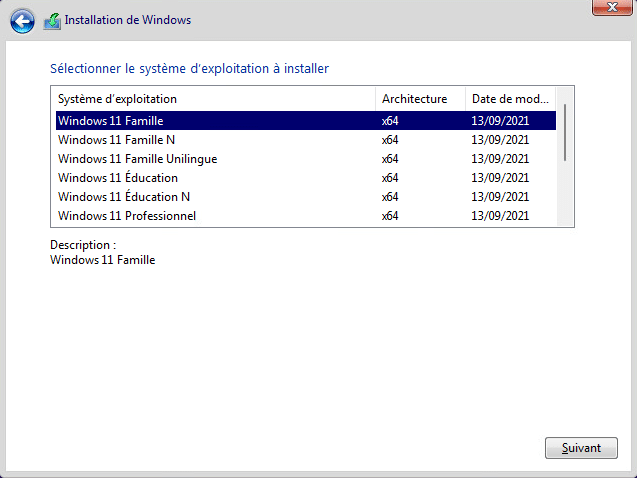Click scrollbar track below the thumb
Viewport: 637px width, 478px height.
(x=566, y=195)
